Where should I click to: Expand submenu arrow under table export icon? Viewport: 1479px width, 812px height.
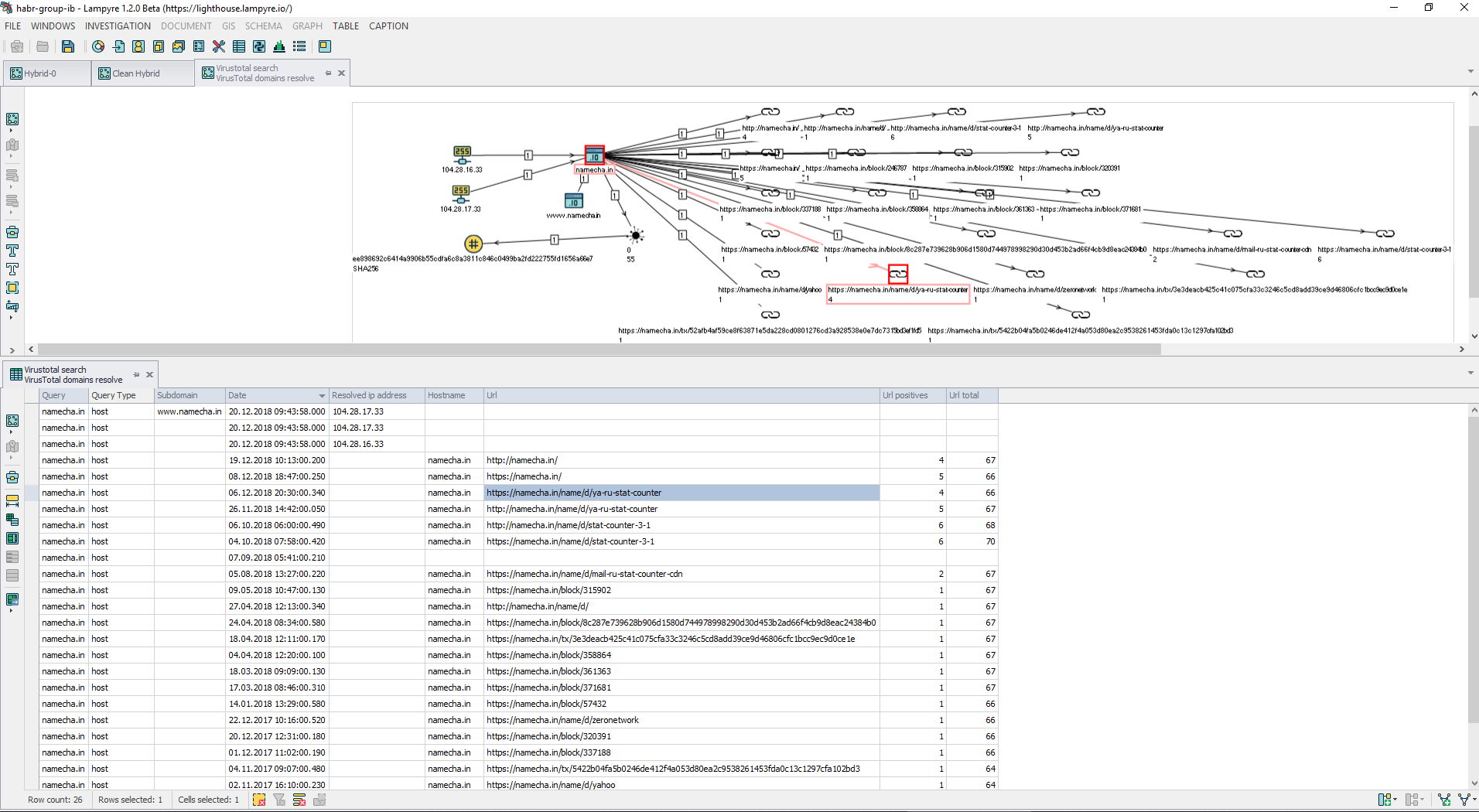[11, 611]
